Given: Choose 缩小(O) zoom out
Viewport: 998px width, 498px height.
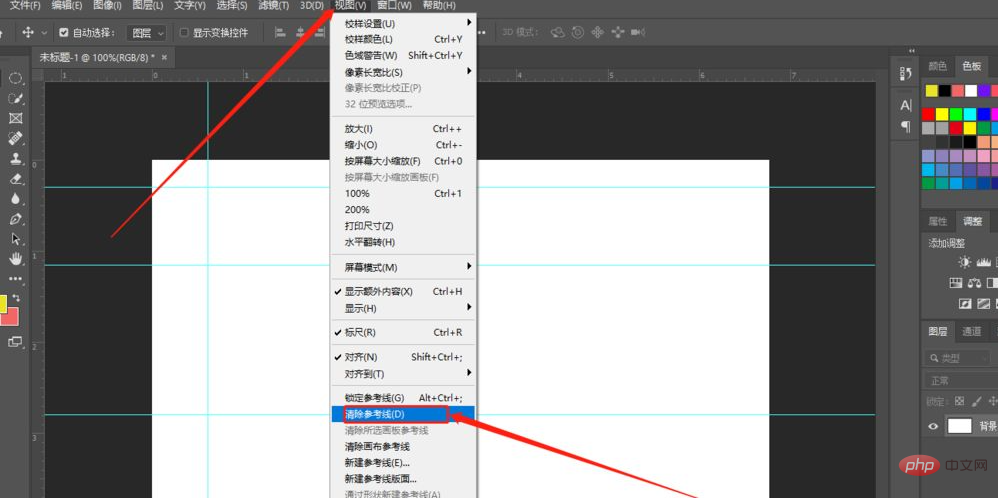Looking at the screenshot, I should point(404,145).
